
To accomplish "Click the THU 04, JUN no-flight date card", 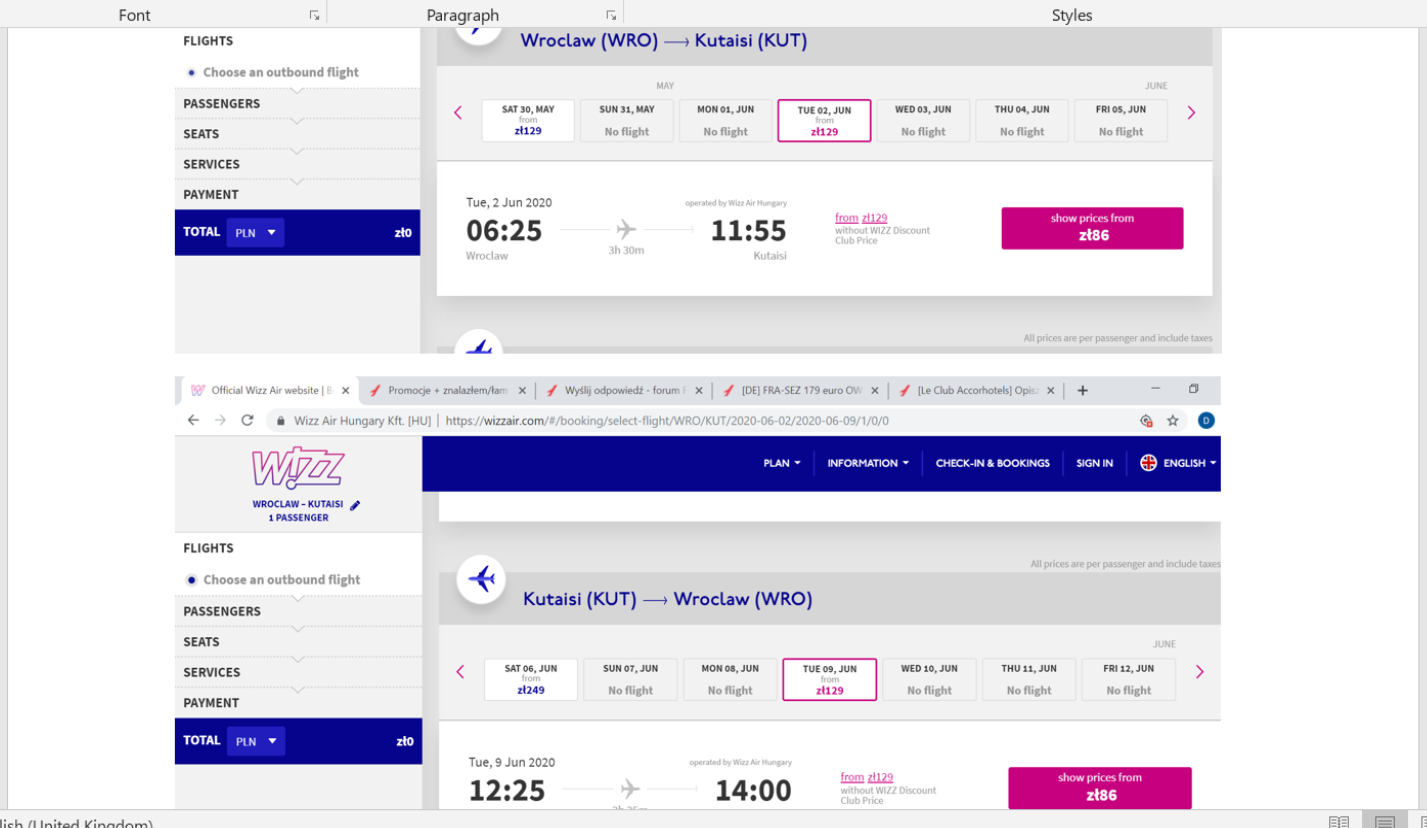I will [x=1022, y=120].
